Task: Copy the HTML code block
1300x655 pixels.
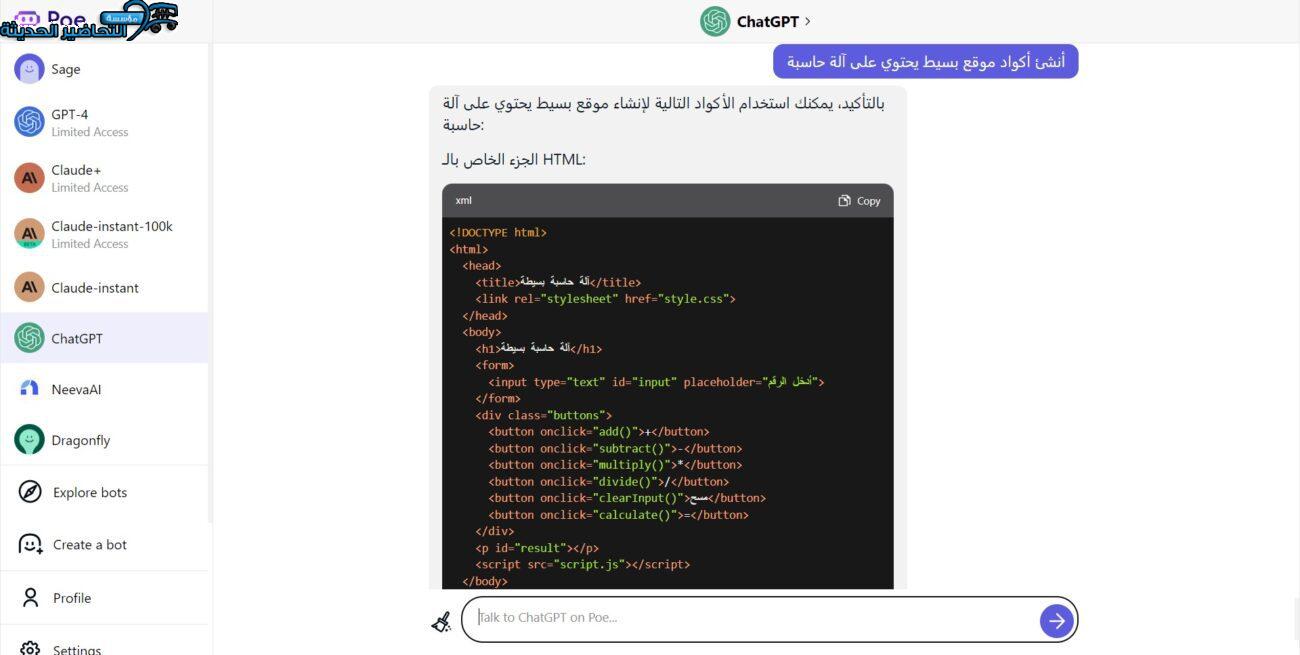Action: click(x=859, y=201)
